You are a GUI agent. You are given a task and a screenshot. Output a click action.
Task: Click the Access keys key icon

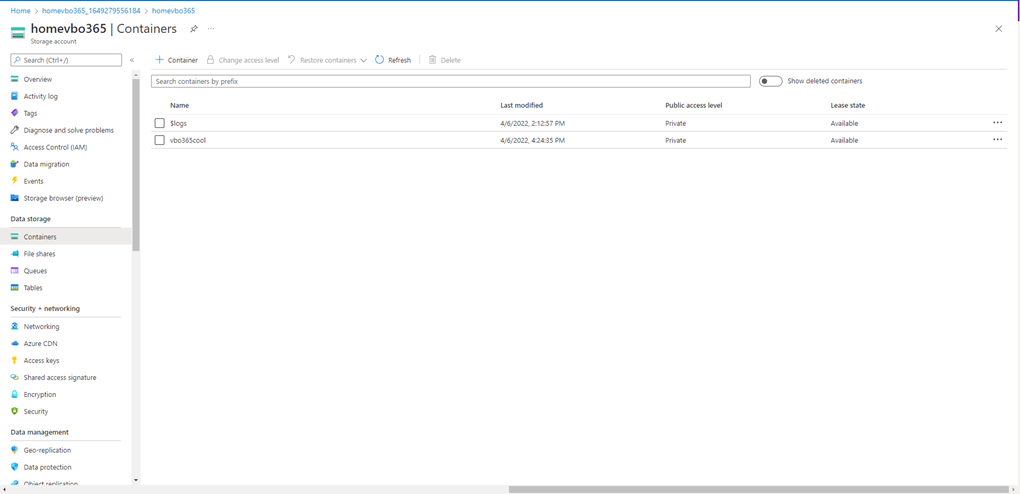pos(14,361)
